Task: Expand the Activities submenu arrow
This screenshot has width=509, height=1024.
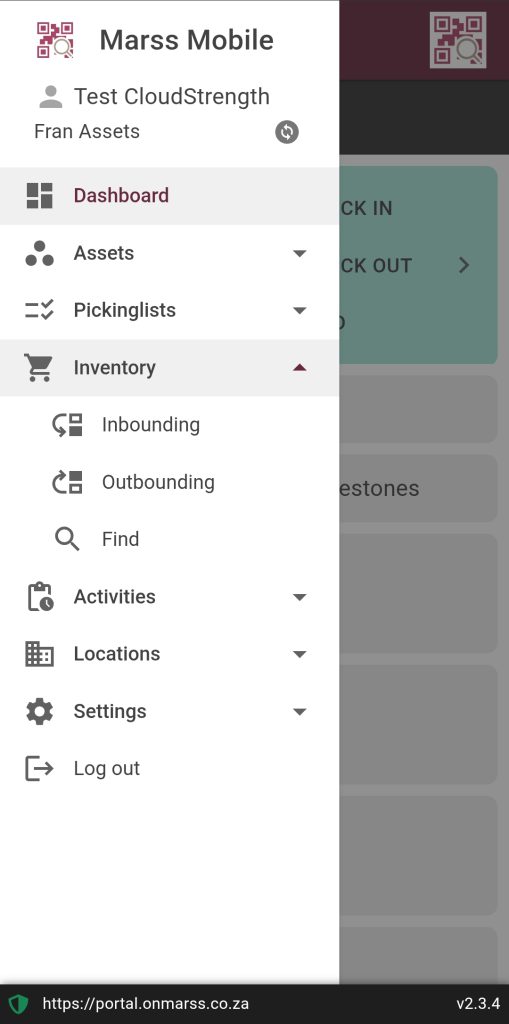Action: [x=300, y=597]
